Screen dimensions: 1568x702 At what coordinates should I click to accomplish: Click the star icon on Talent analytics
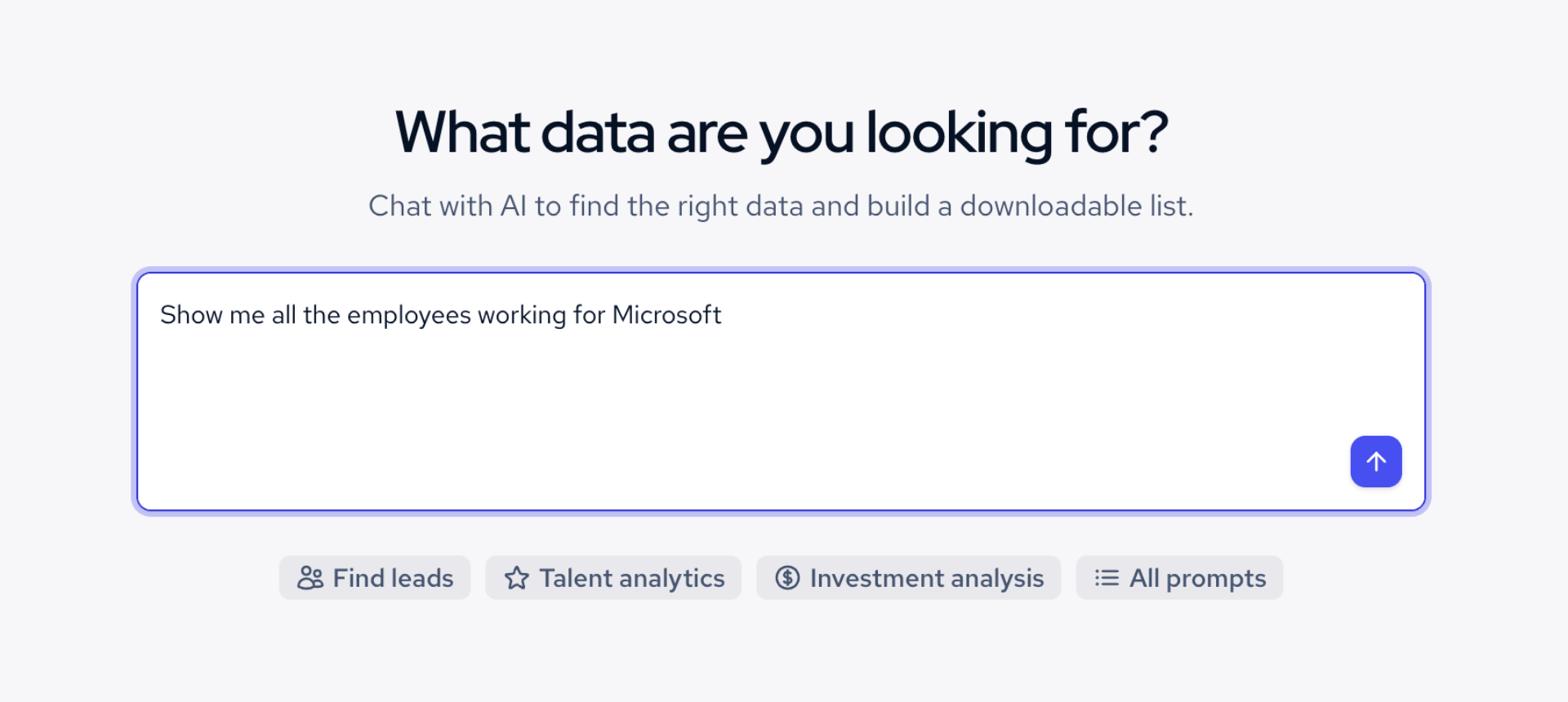[517, 578]
